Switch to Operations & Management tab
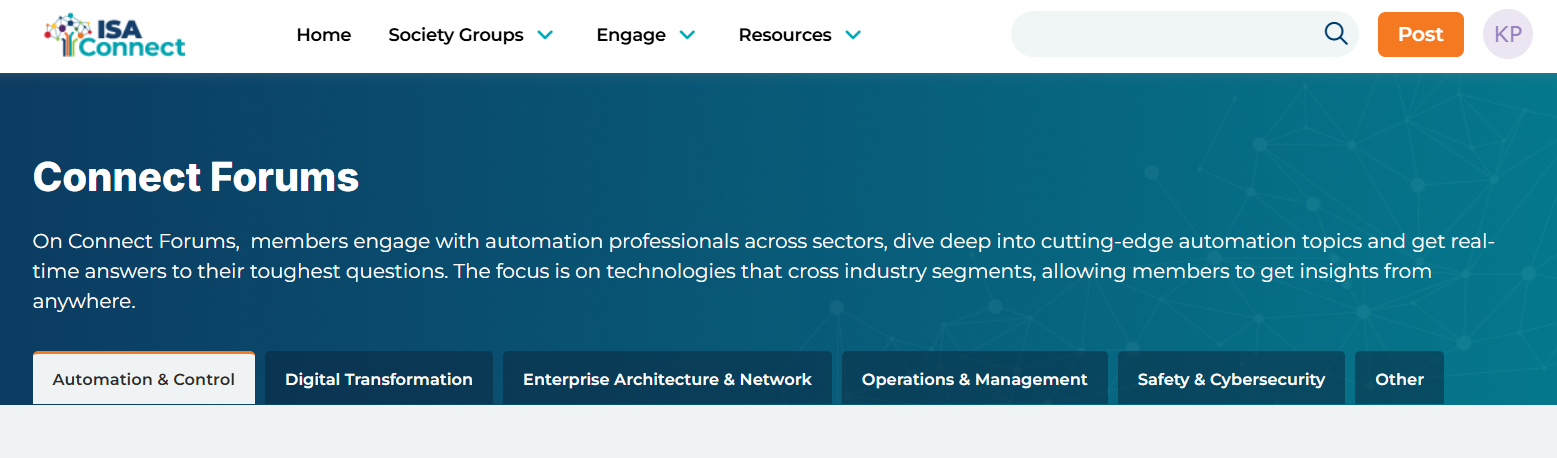Screen dimensions: 1557x458 click(x=975, y=379)
